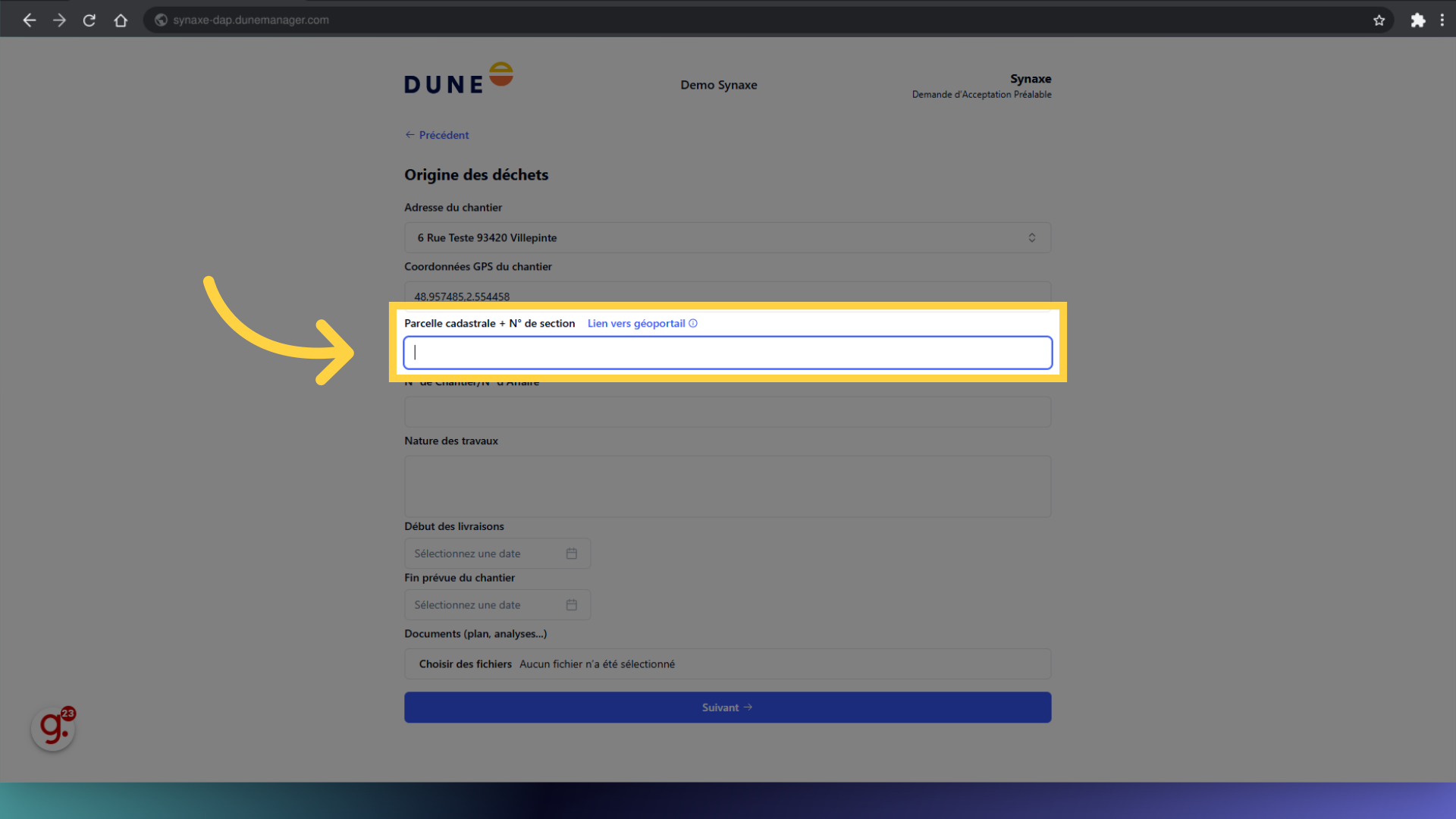
Task: Click info icon next to géoportail link
Action: click(693, 324)
